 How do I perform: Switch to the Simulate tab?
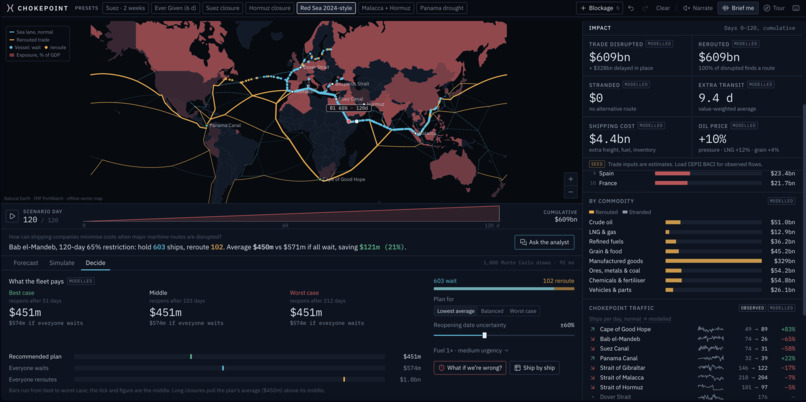(x=62, y=263)
